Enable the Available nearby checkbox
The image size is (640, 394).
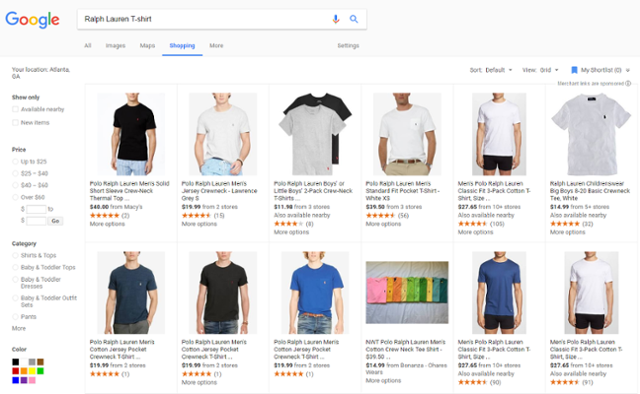coord(16,109)
